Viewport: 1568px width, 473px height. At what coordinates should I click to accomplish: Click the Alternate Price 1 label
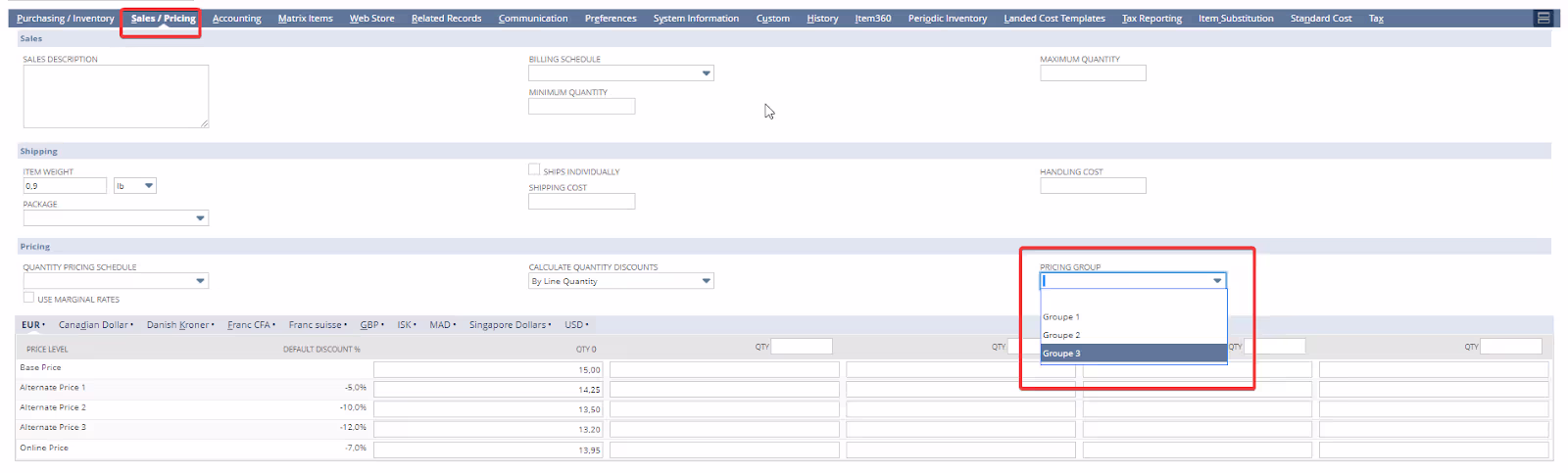point(53,387)
